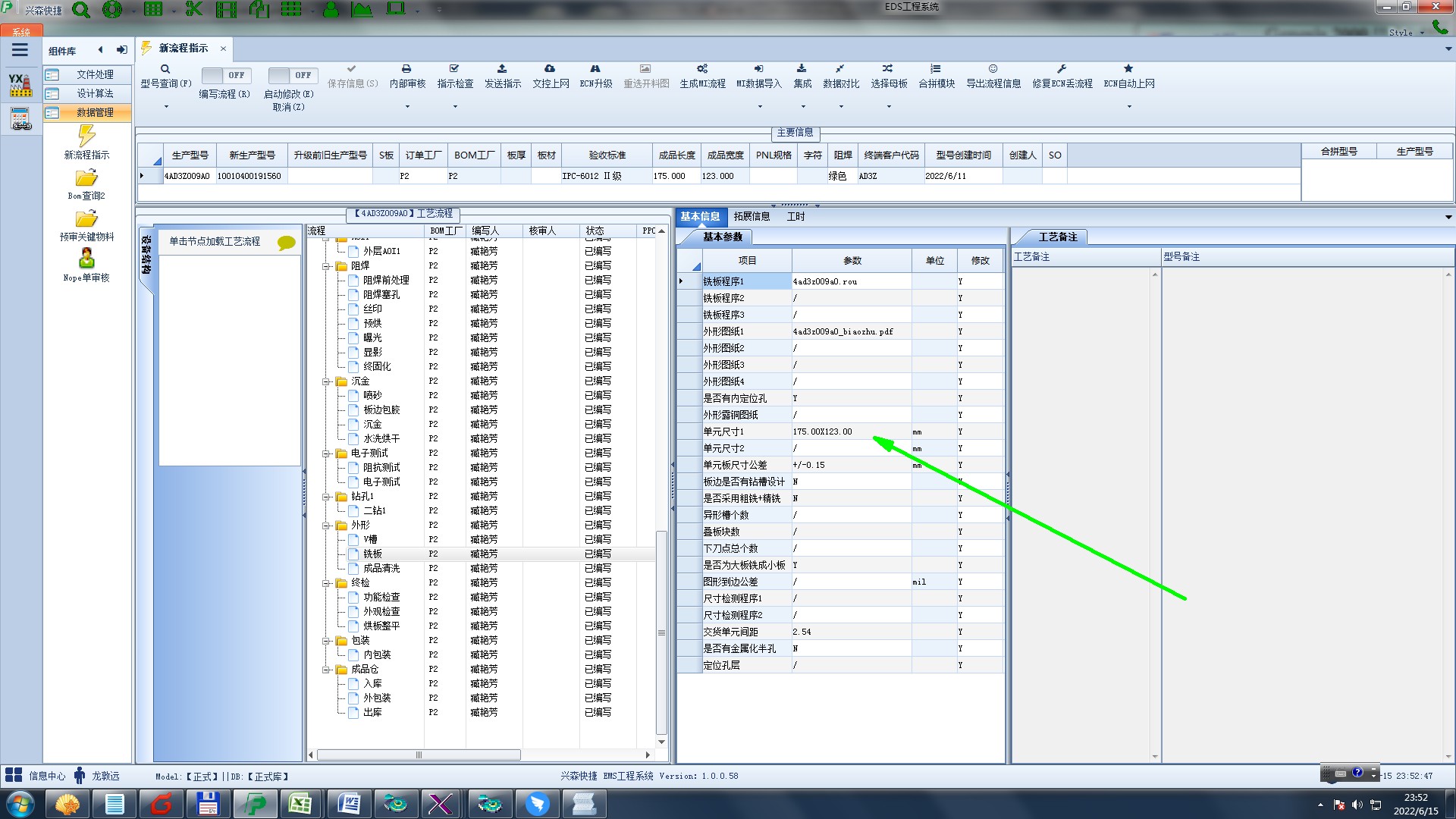This screenshot has width=1456, height=819.
Task: Select the 数据管理 sidebar item
Action: [95, 112]
